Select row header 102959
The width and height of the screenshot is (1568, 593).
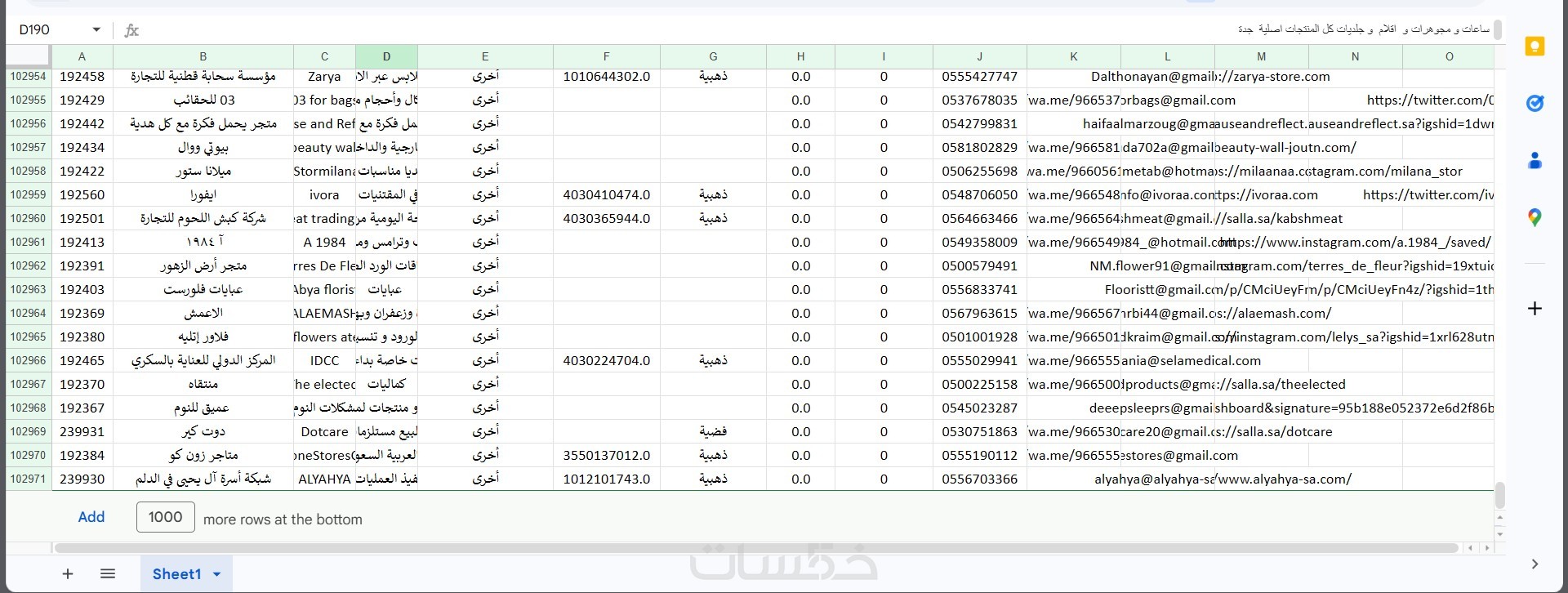(x=29, y=195)
